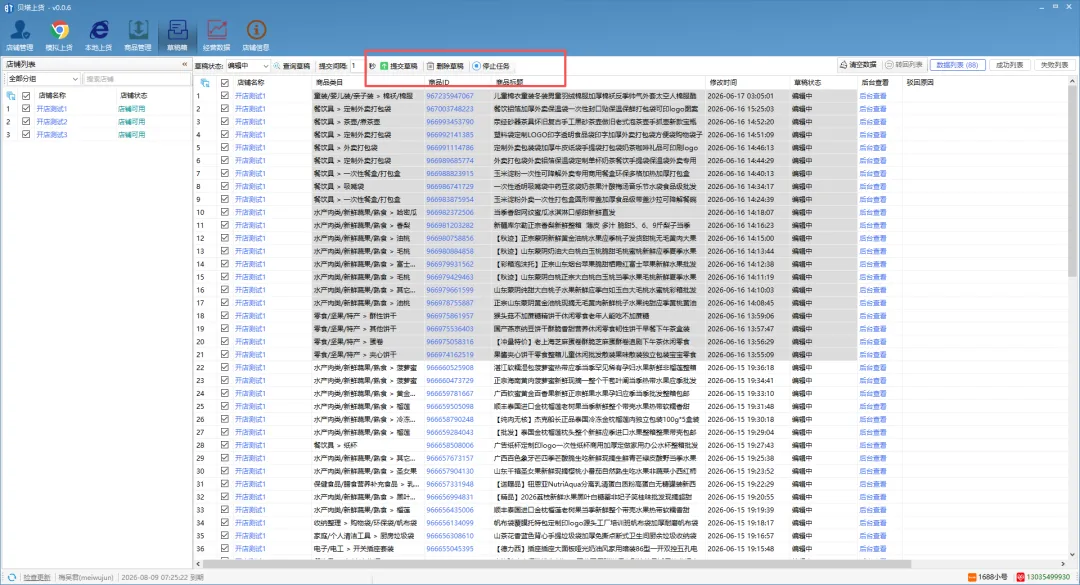1080x585 pixels.
Task: Open the 店铺信息 shop info icon
Action: click(256, 35)
